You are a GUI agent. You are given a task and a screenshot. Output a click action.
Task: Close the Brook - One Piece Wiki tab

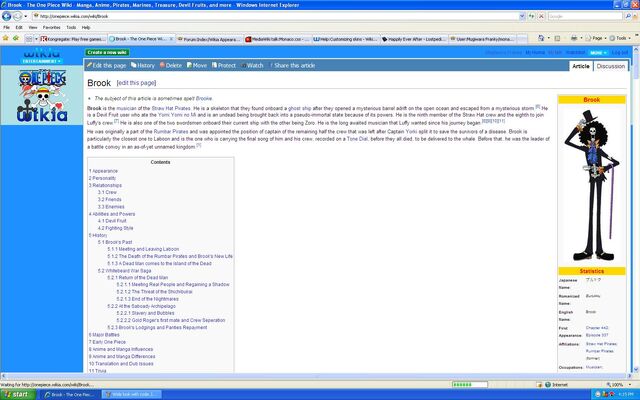pos(171,39)
